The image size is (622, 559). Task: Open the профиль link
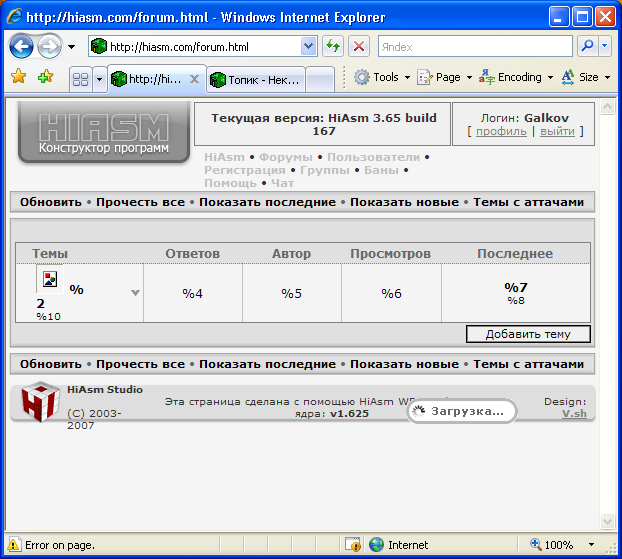point(501,131)
